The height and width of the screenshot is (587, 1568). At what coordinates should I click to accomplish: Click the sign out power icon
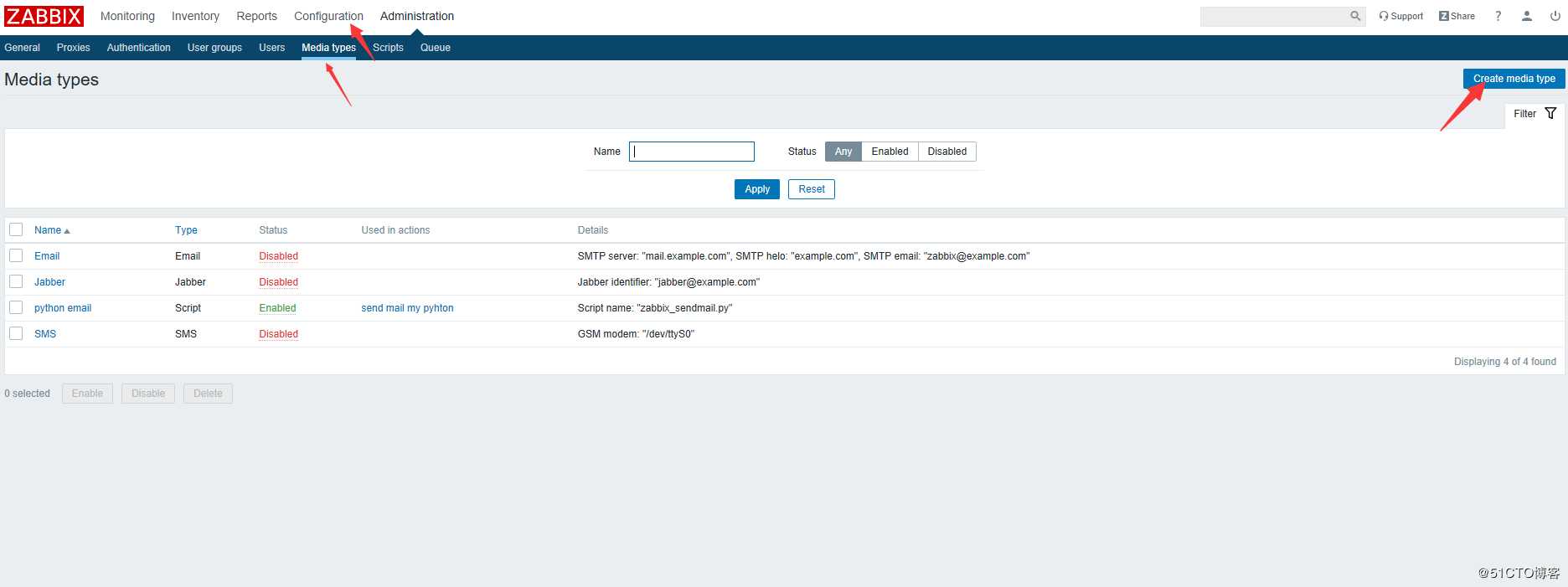pyautogui.click(x=1555, y=16)
